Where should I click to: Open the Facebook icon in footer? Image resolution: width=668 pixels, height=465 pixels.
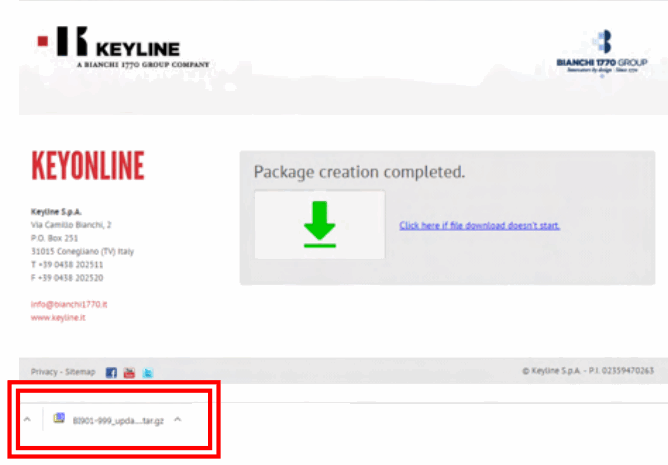tap(111, 373)
